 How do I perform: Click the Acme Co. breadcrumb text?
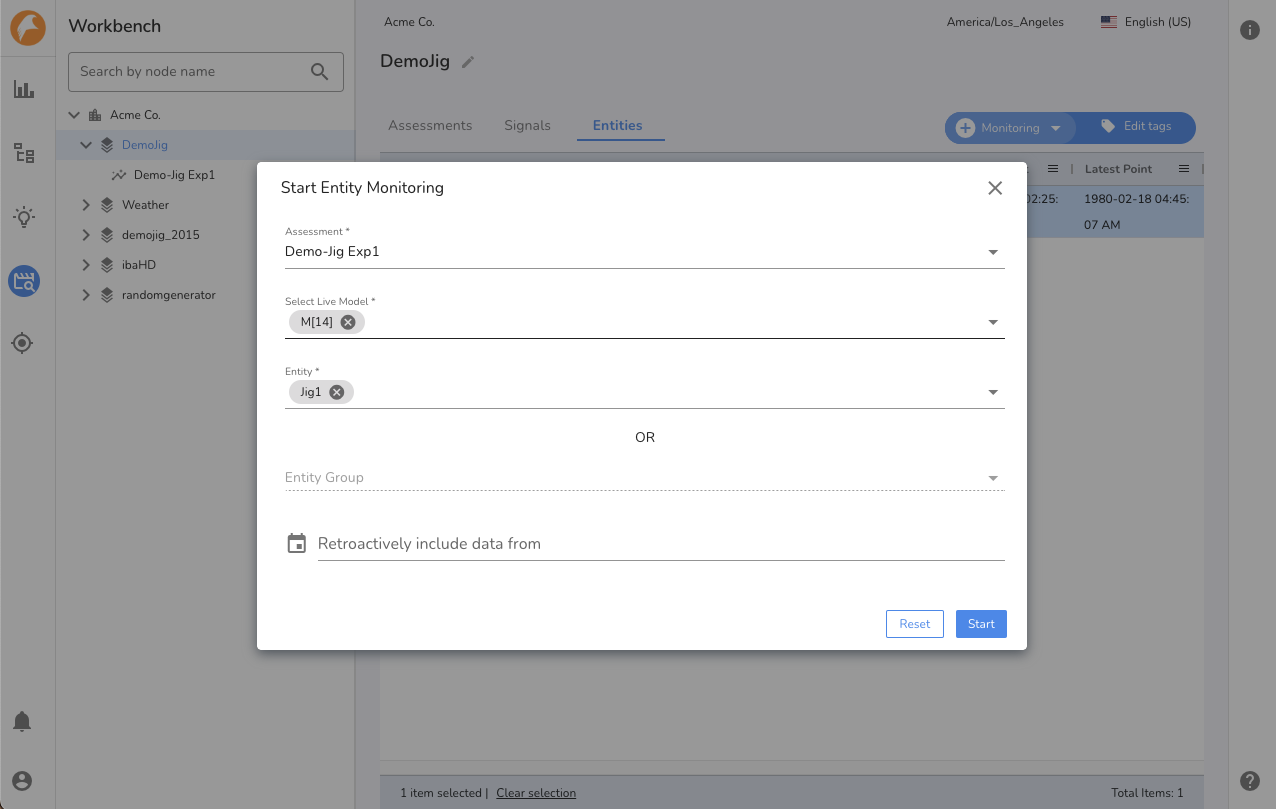click(409, 22)
